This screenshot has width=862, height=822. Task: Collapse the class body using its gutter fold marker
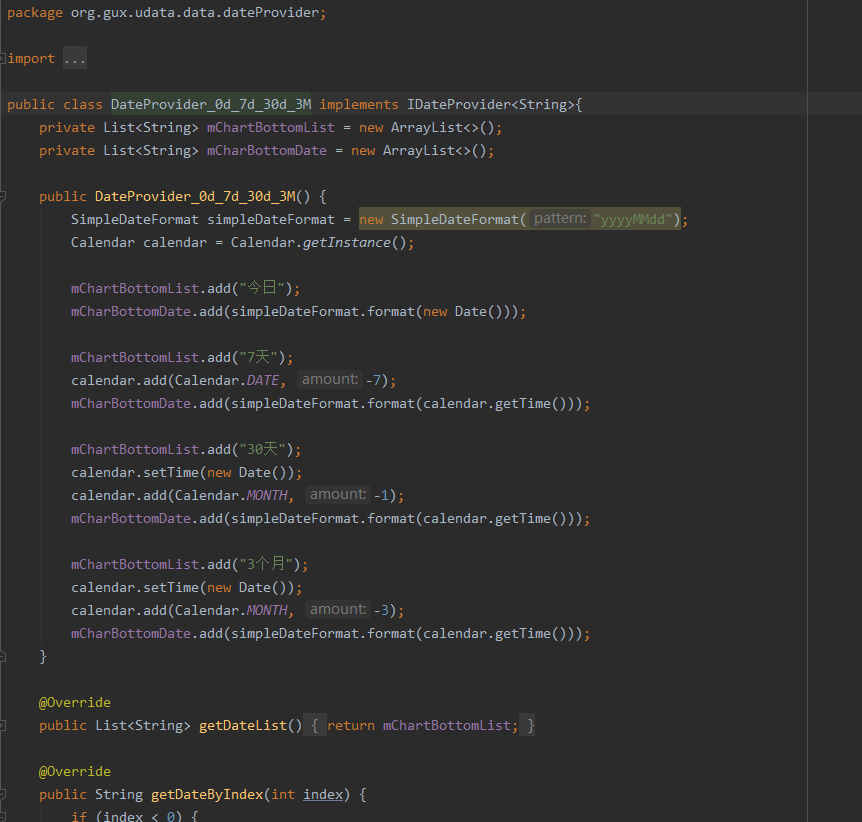tap(6, 104)
